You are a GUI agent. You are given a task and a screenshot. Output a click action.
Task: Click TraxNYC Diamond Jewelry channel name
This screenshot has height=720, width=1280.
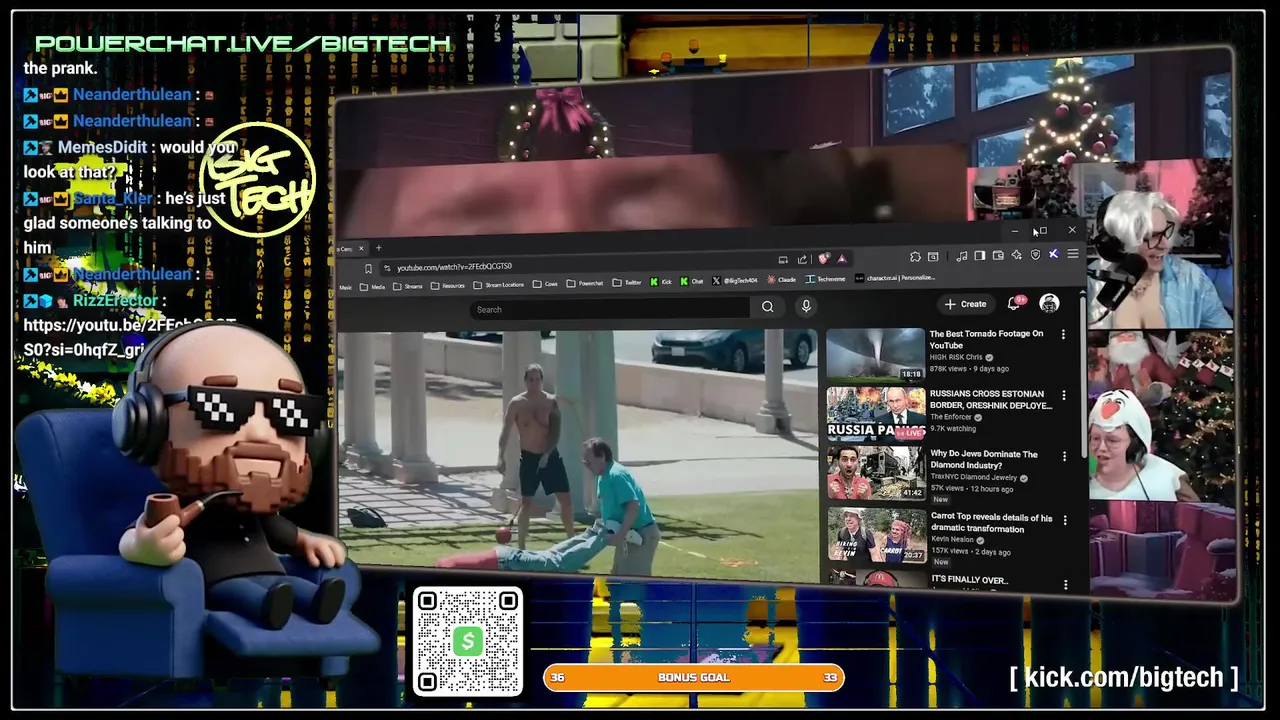[974, 477]
